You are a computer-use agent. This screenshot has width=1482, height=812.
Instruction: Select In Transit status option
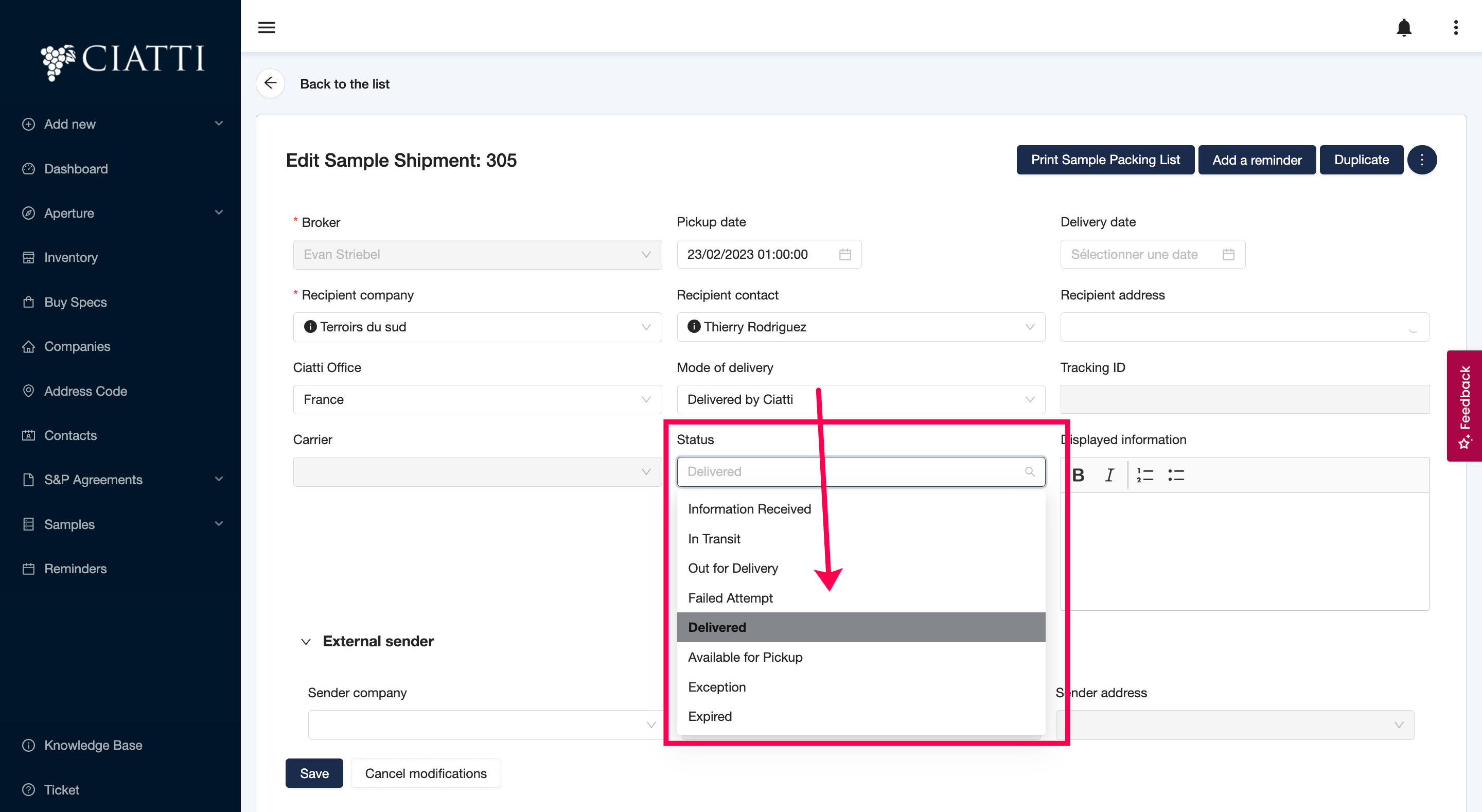(714, 539)
